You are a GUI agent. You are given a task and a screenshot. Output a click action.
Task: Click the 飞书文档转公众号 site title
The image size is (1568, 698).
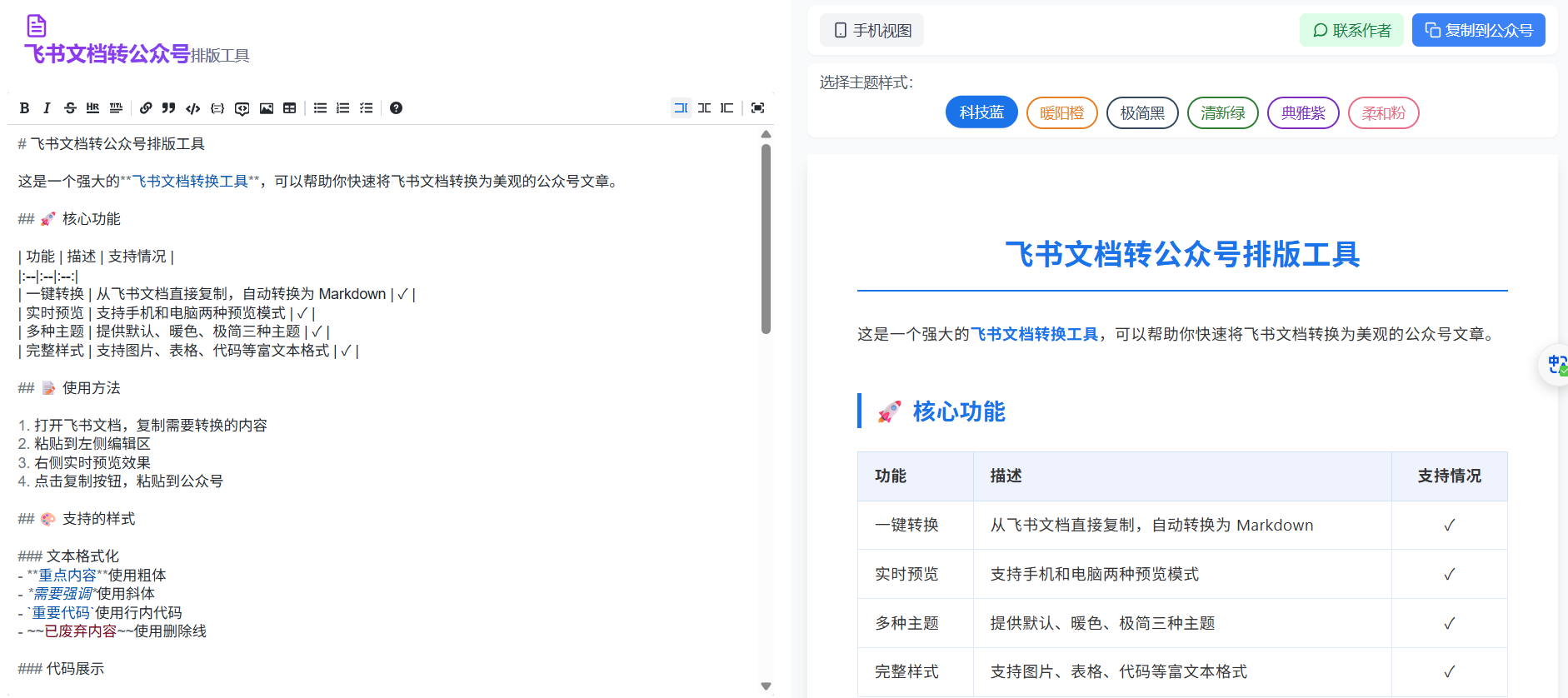tap(107, 54)
